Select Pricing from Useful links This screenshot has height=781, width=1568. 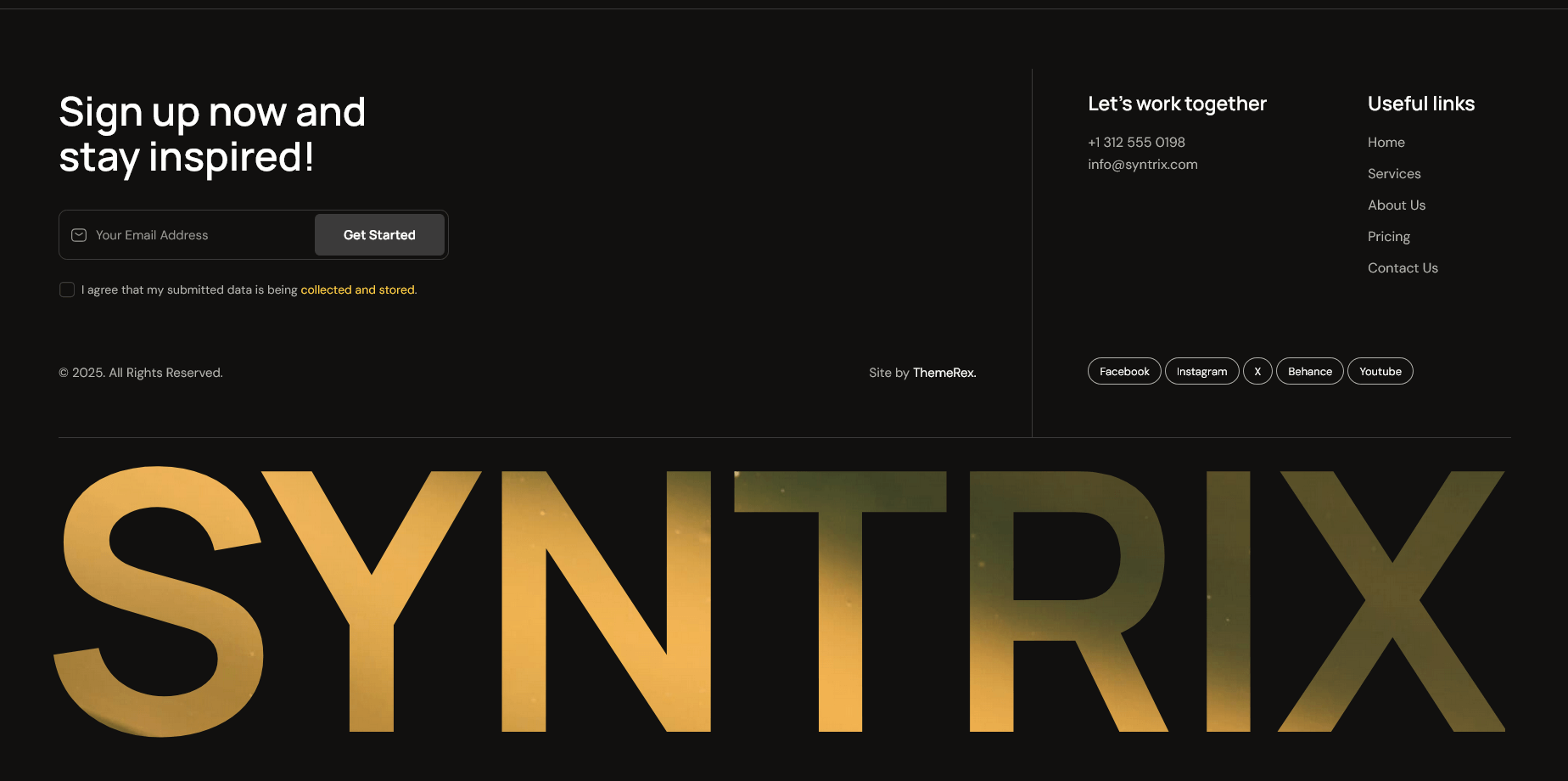[1388, 237]
